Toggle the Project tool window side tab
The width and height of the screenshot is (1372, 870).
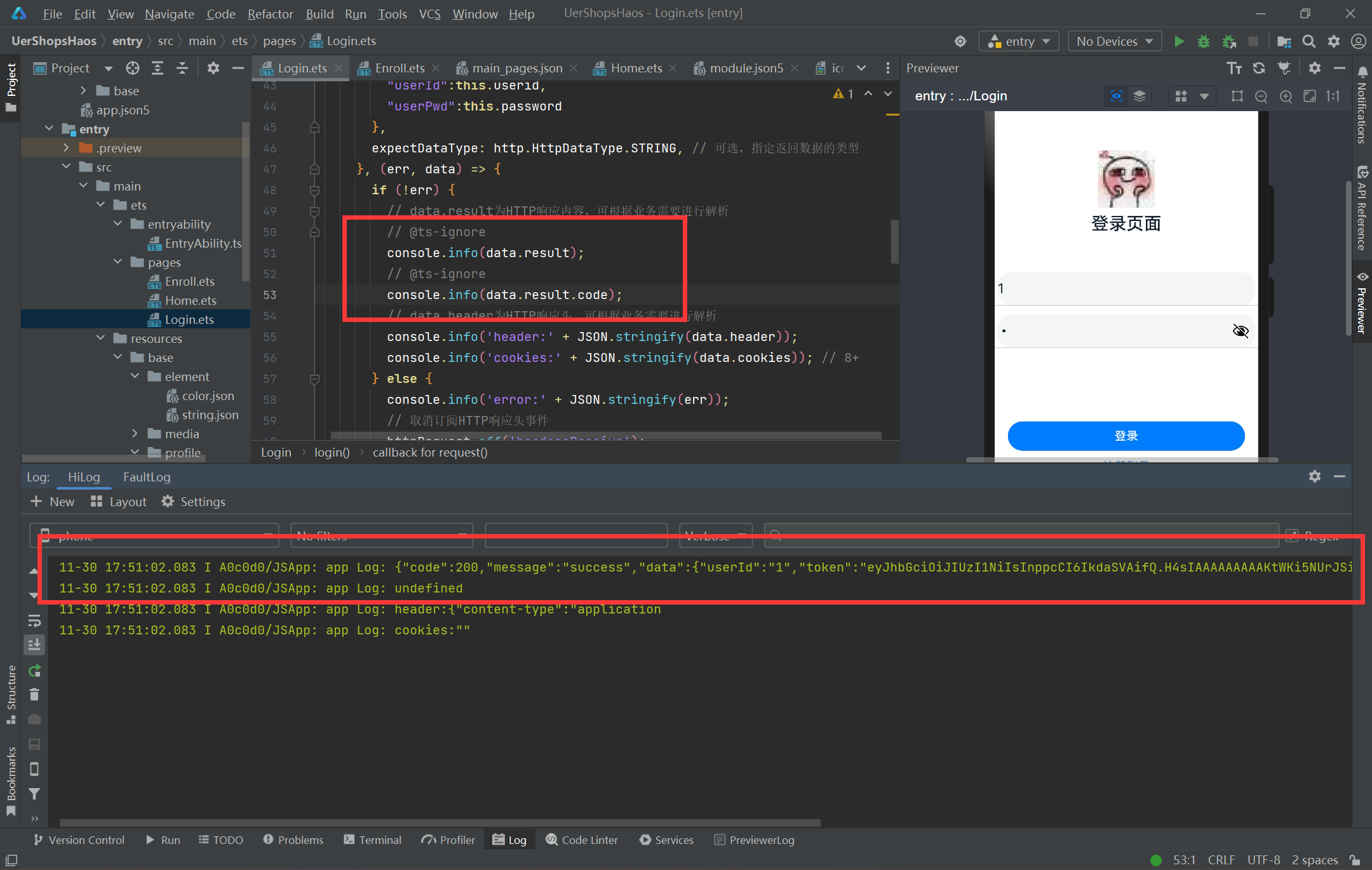11,88
